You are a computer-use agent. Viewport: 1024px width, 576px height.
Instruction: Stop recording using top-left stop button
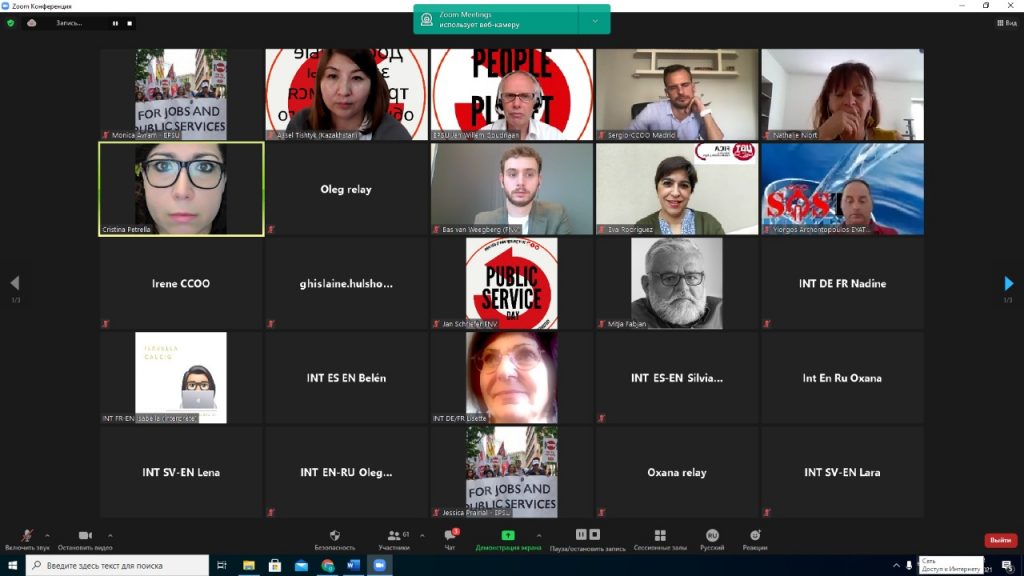130,23
